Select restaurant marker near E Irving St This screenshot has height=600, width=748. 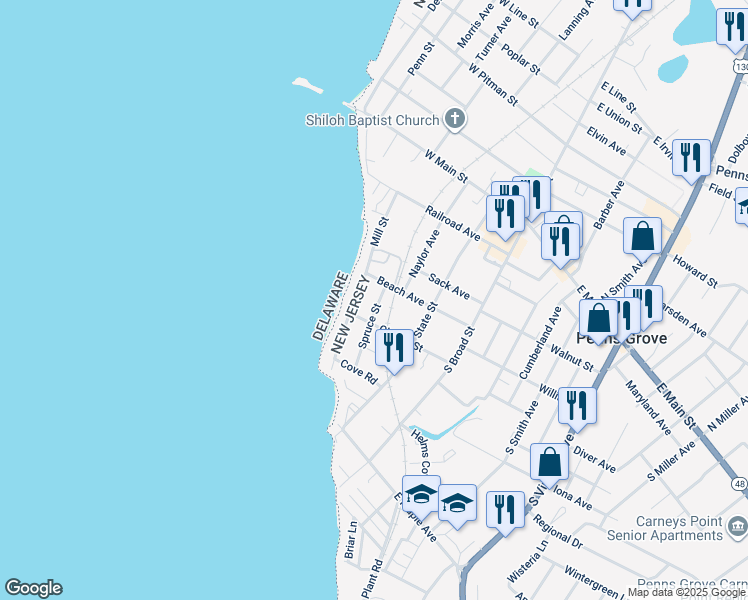[x=691, y=160]
